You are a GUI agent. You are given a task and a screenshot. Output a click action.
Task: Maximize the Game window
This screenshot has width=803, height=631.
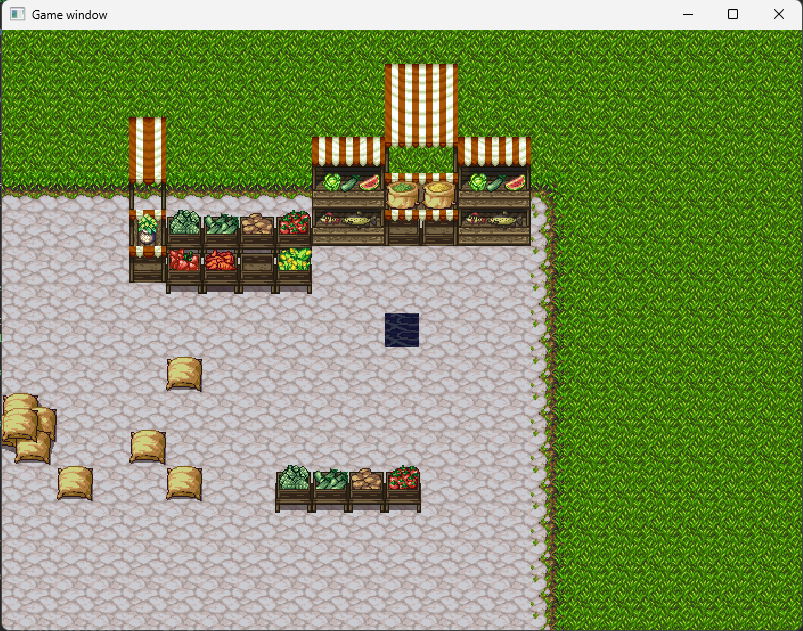(733, 14)
